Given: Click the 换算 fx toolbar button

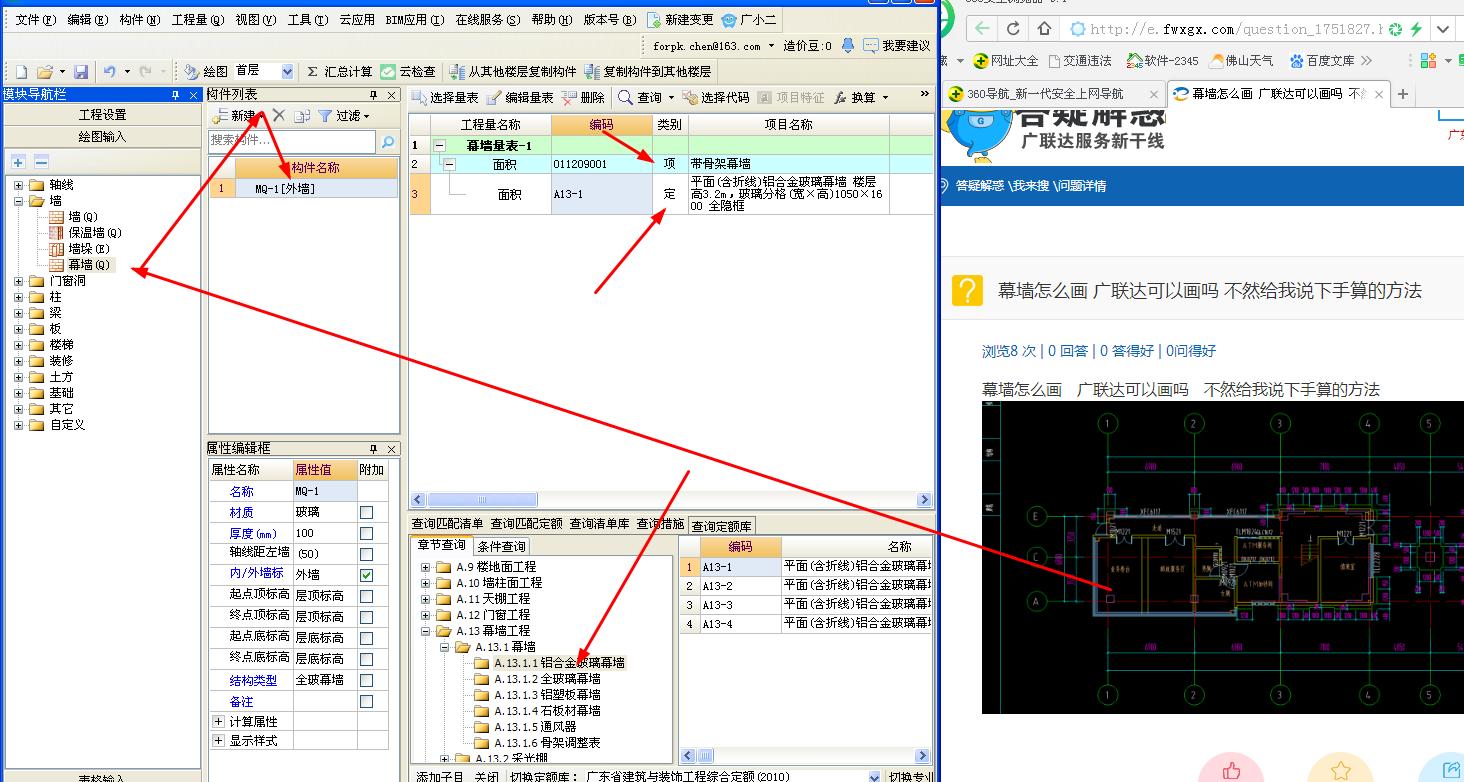Looking at the screenshot, I should click(855, 98).
